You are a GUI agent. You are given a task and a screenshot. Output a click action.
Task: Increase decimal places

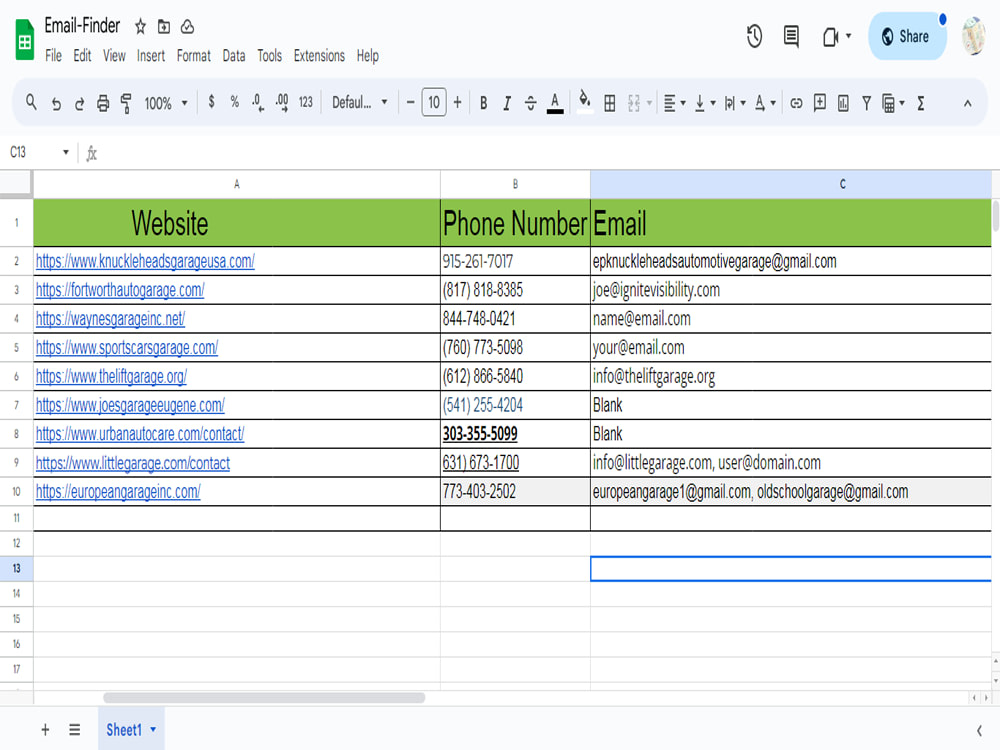[282, 103]
